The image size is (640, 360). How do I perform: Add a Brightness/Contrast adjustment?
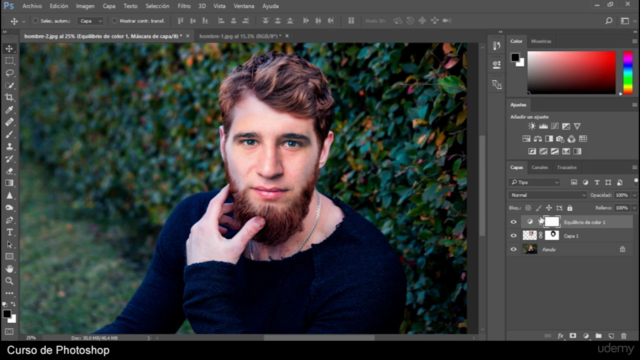[x=531, y=126]
